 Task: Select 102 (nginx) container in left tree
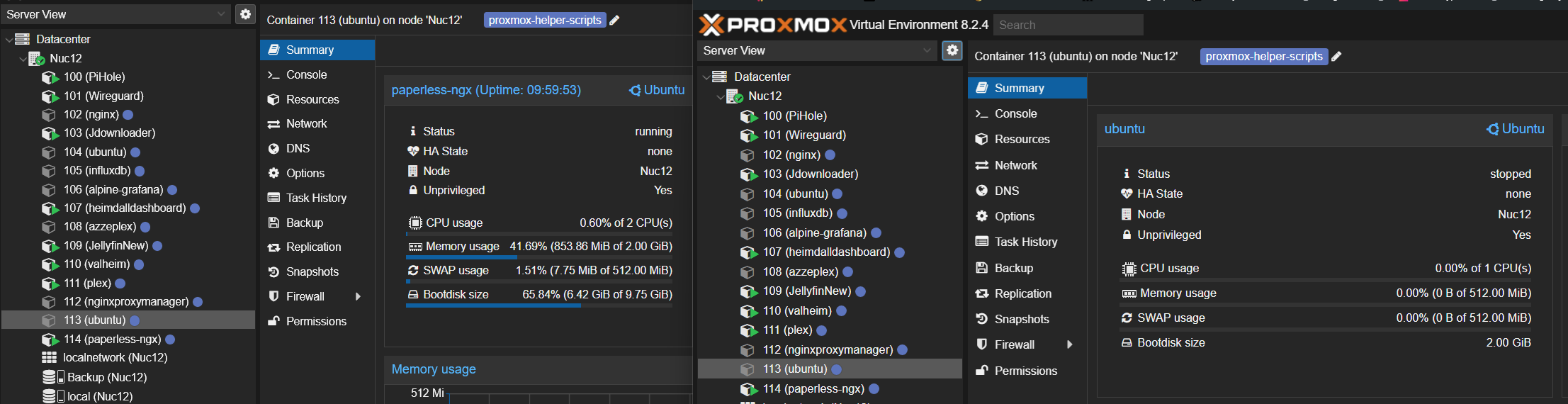click(91, 114)
